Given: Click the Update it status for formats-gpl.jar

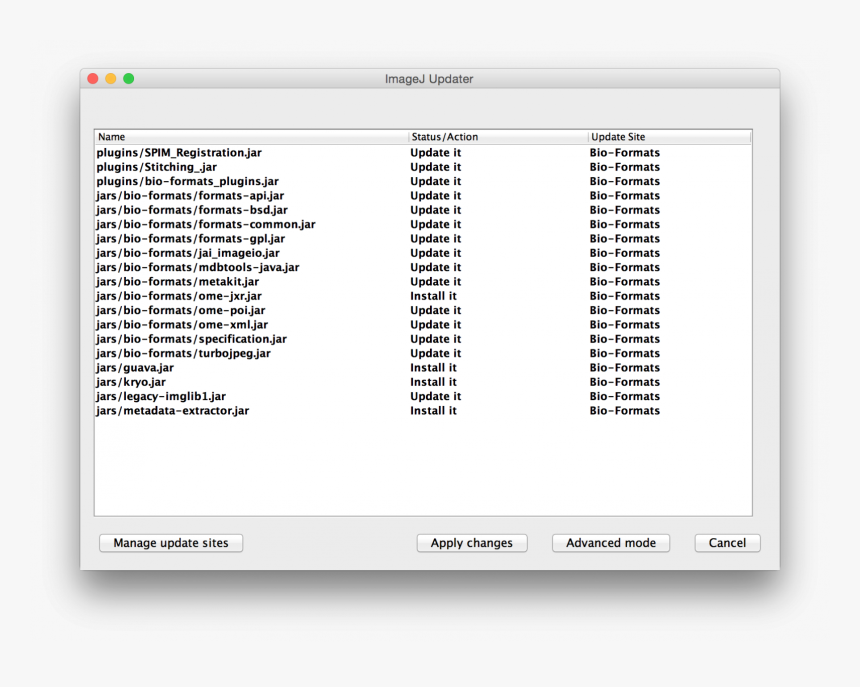Looking at the screenshot, I should [x=435, y=238].
